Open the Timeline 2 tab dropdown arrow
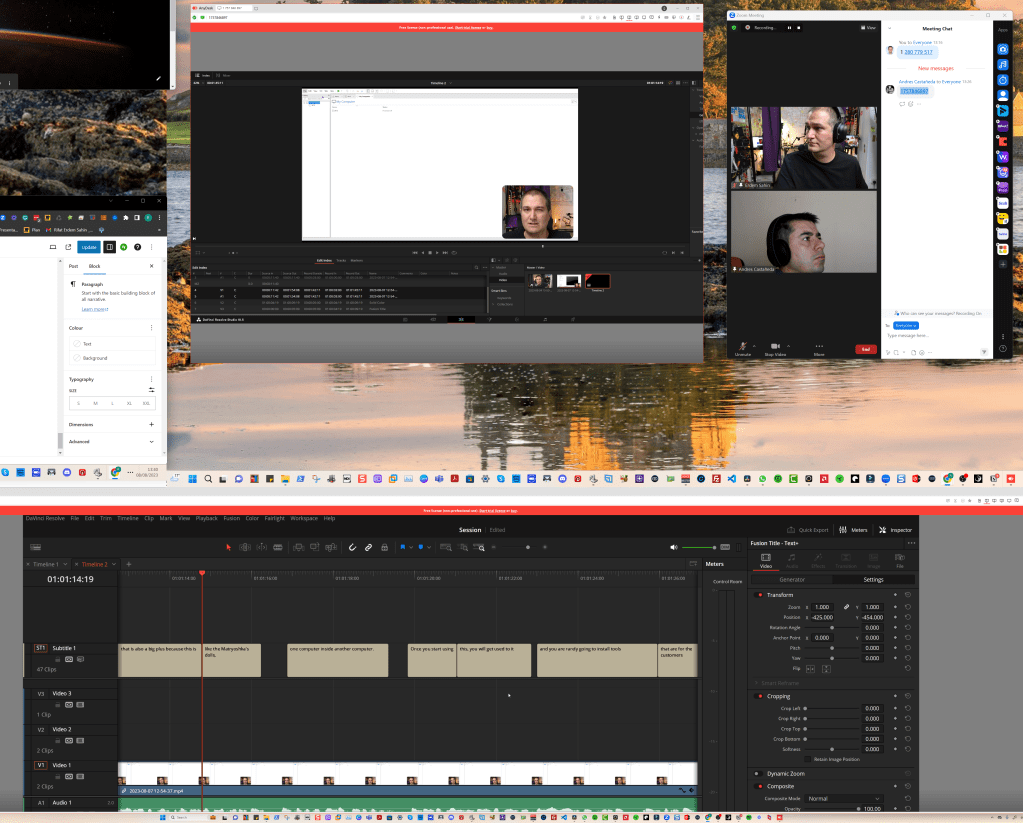Screen dimensions: 1023x823 click(x=114, y=564)
